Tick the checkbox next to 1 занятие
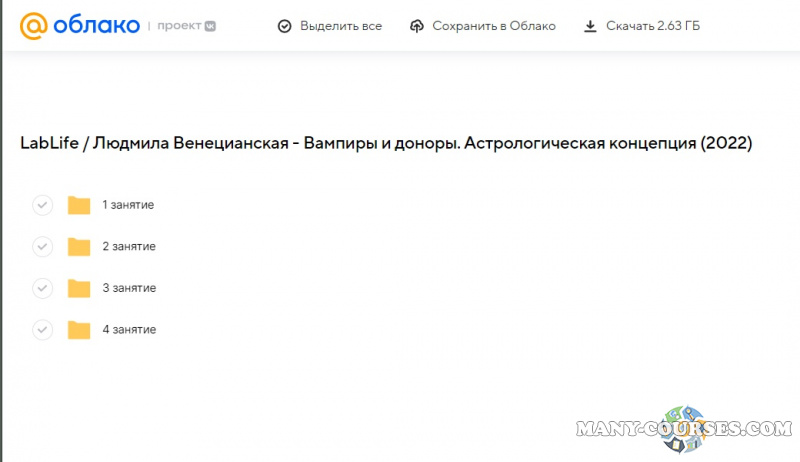The width and height of the screenshot is (800, 462). coord(42,205)
